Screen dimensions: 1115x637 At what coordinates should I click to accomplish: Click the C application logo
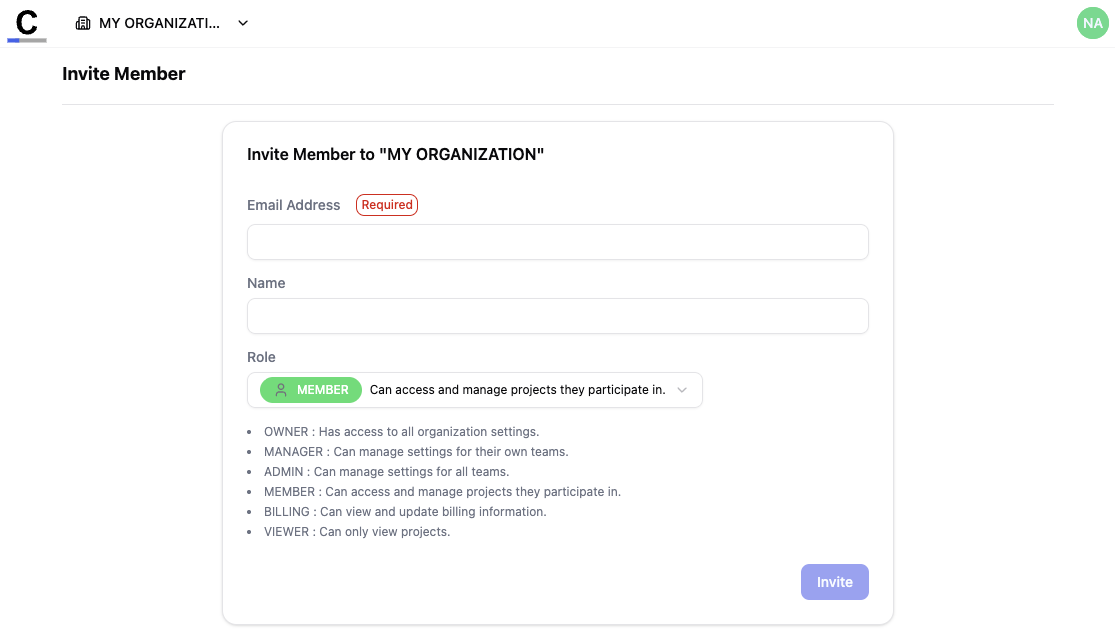tap(26, 22)
